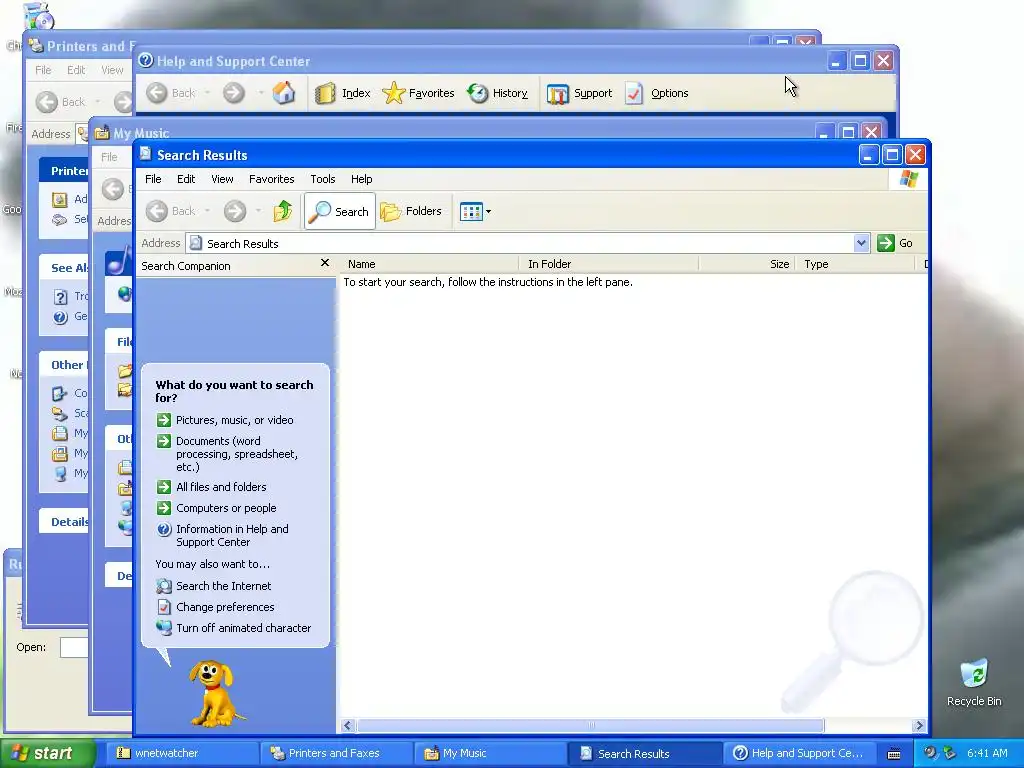The height and width of the screenshot is (768, 1024).
Task: Click Forward arrow in Help and Support Center
Action: 233,93
